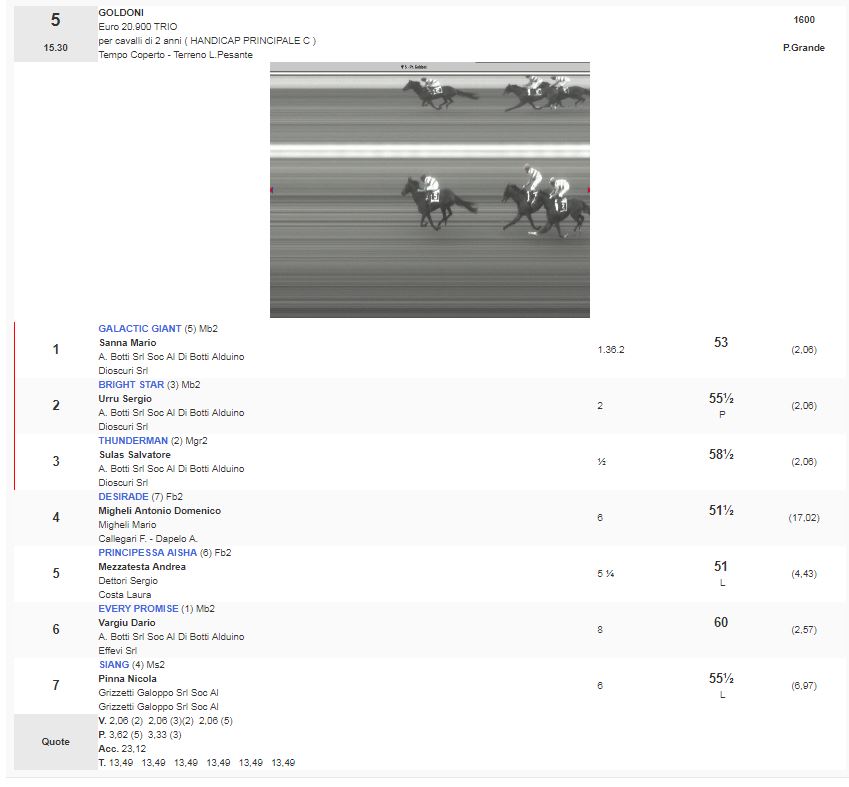849x787 pixels.
Task: Click the PRINCIPESSA AISHA horse link
Action: pyautogui.click(x=148, y=553)
